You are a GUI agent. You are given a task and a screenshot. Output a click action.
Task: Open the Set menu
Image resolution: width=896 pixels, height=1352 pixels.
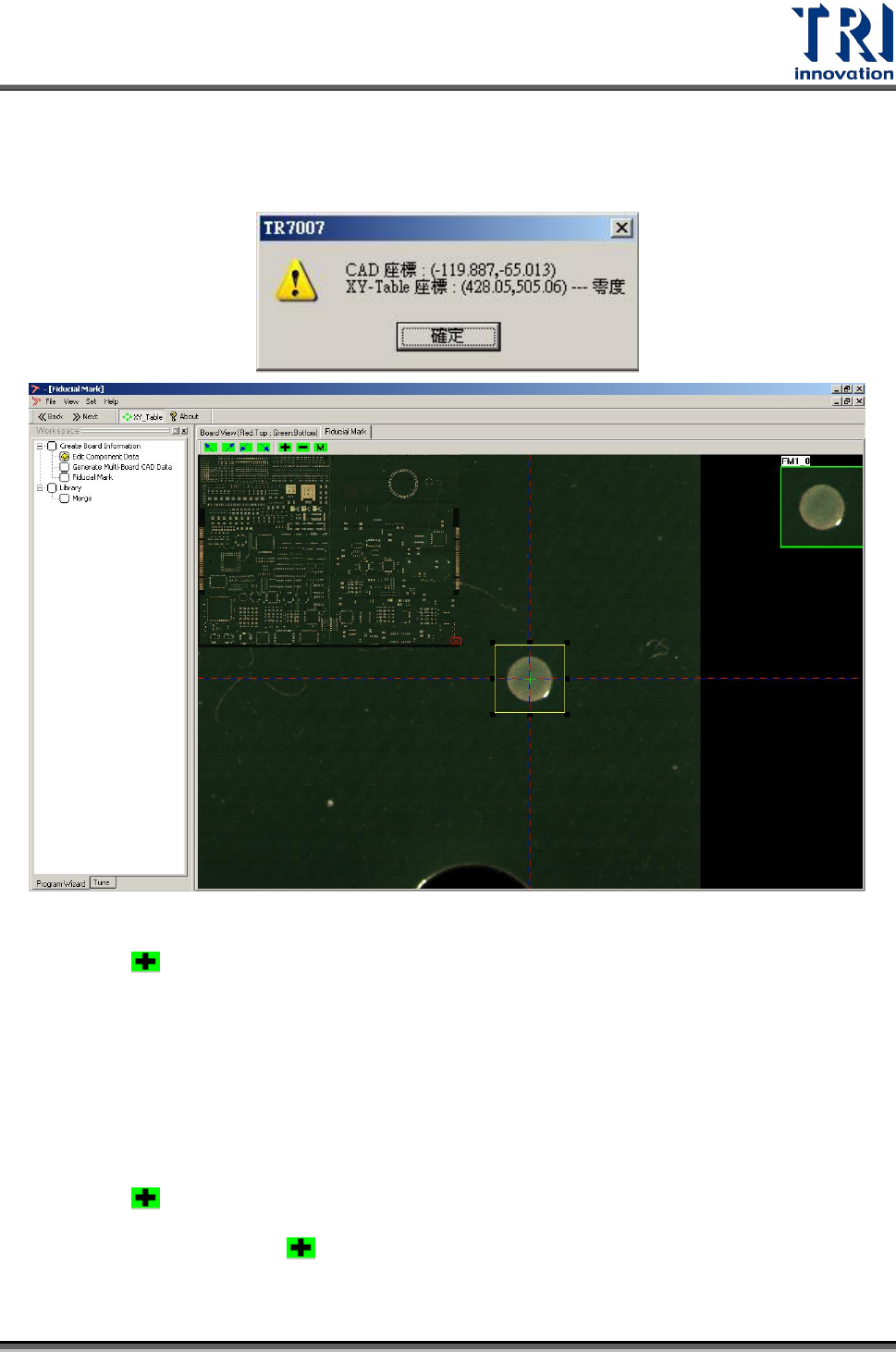click(x=92, y=401)
